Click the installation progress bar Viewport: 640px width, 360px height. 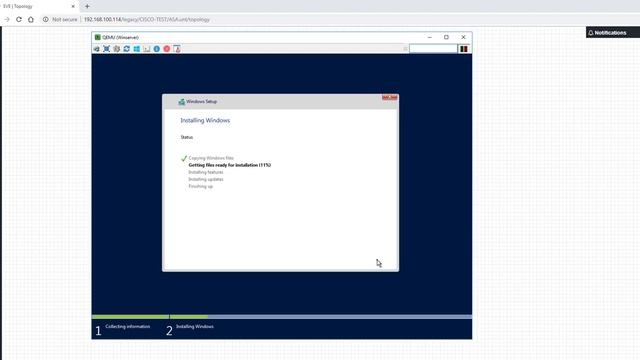[x=282, y=317]
